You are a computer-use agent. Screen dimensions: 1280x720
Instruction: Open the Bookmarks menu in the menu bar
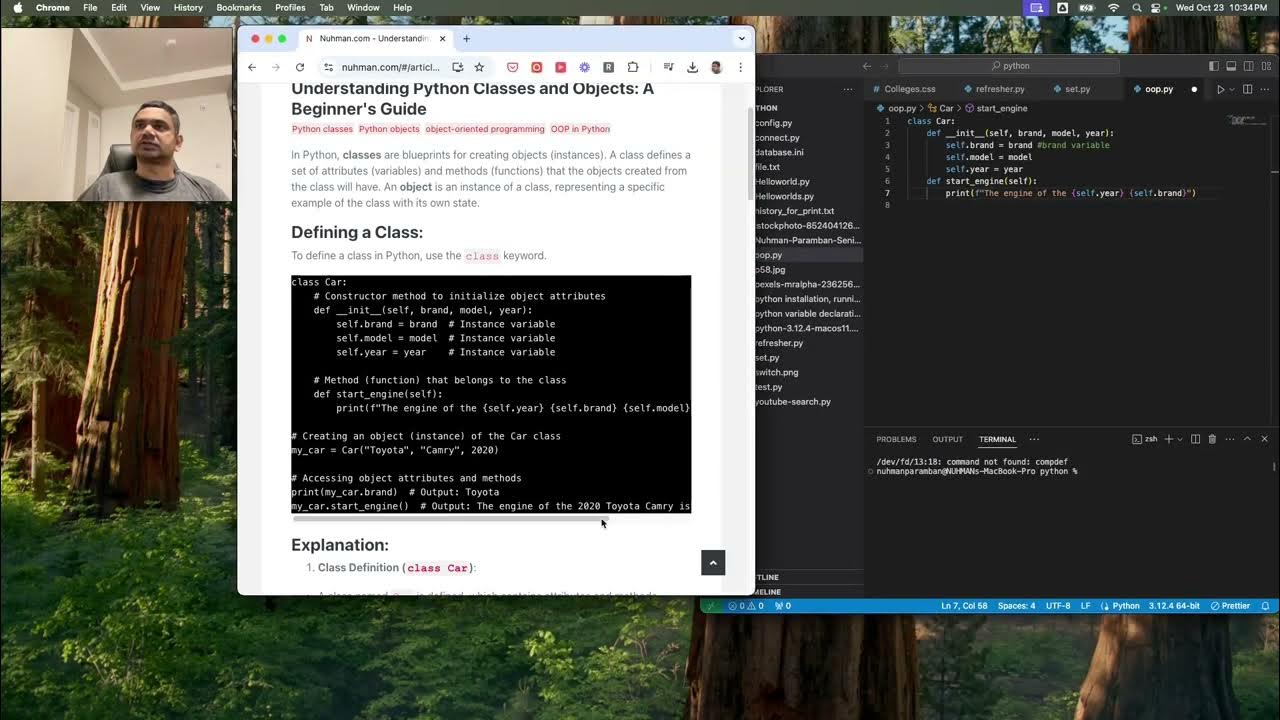[238, 7]
